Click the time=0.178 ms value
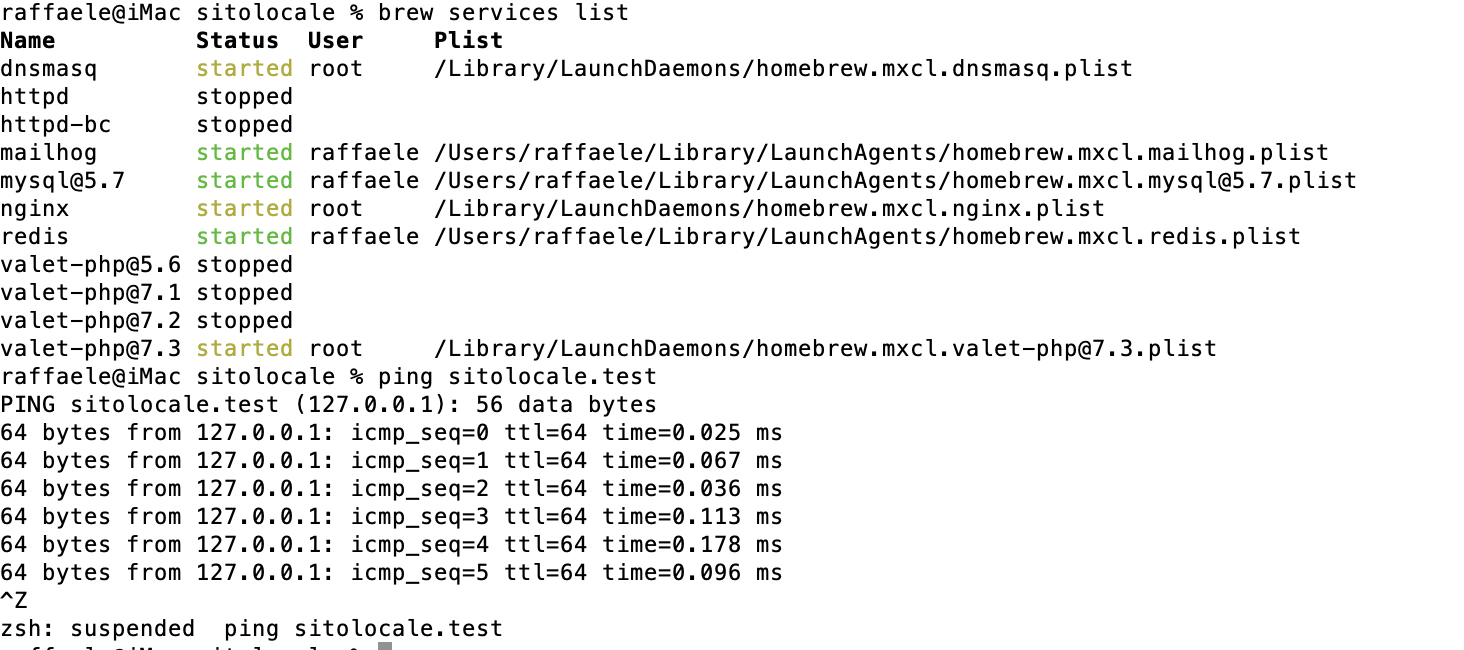This screenshot has height=650, width=1464. [692, 545]
